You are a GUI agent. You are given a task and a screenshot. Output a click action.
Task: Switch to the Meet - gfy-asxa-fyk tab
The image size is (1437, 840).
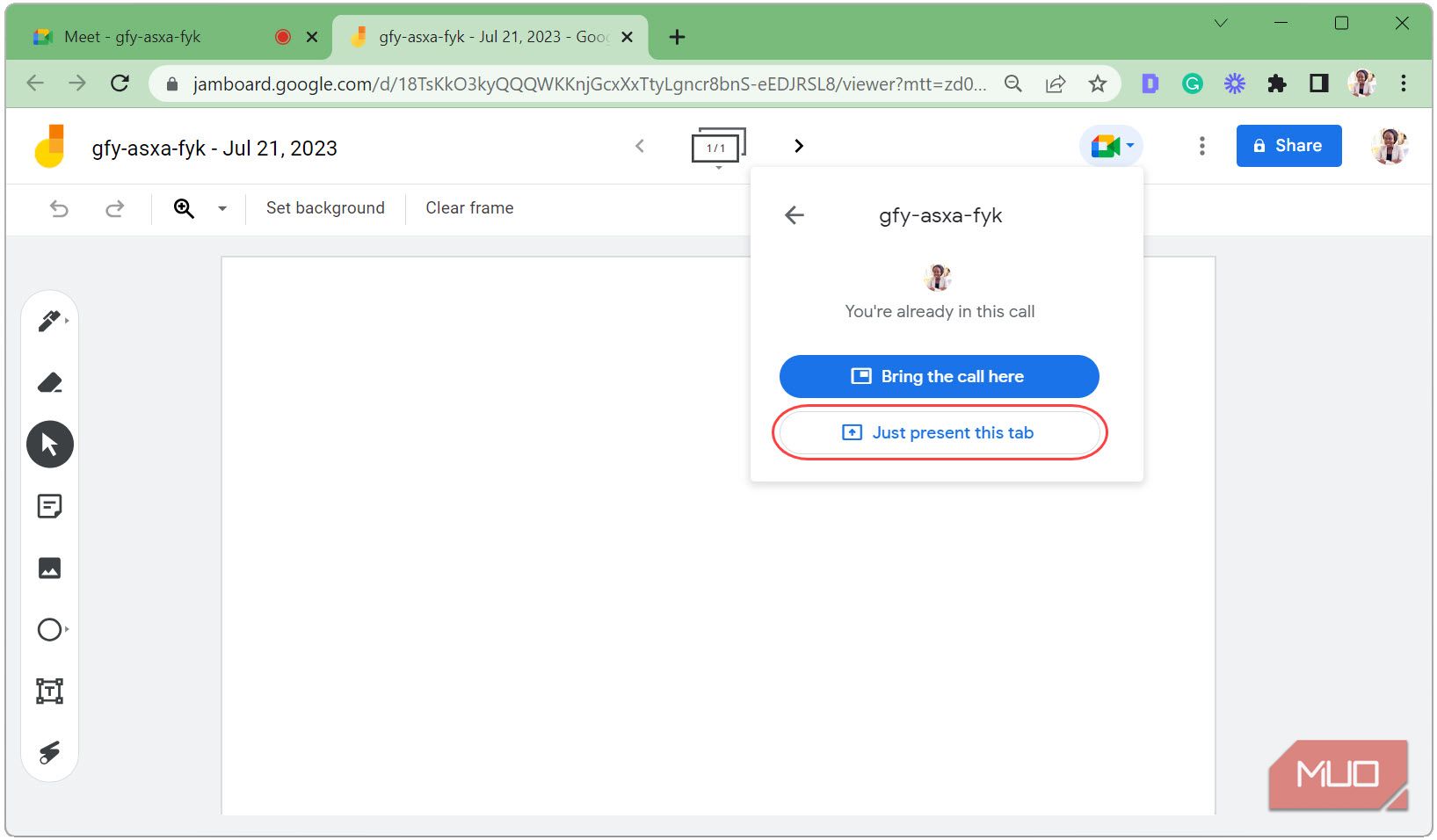169,37
